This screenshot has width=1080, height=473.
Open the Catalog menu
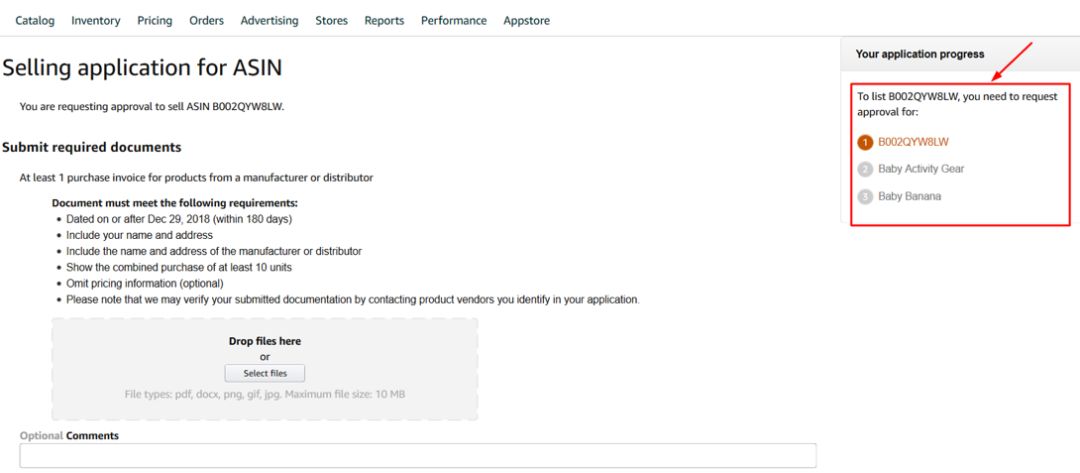tap(34, 21)
